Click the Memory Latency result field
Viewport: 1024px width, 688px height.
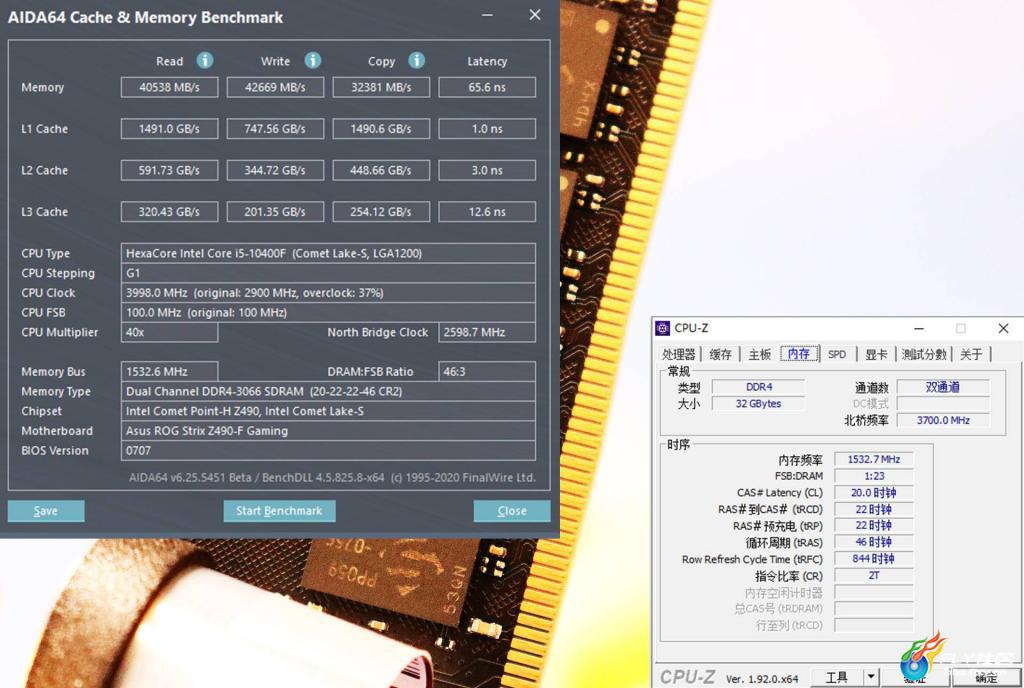pyautogui.click(x=487, y=87)
